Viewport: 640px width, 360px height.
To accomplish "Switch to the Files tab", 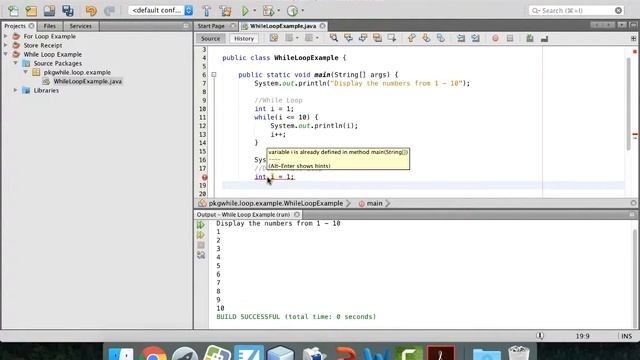I will point(49,26).
